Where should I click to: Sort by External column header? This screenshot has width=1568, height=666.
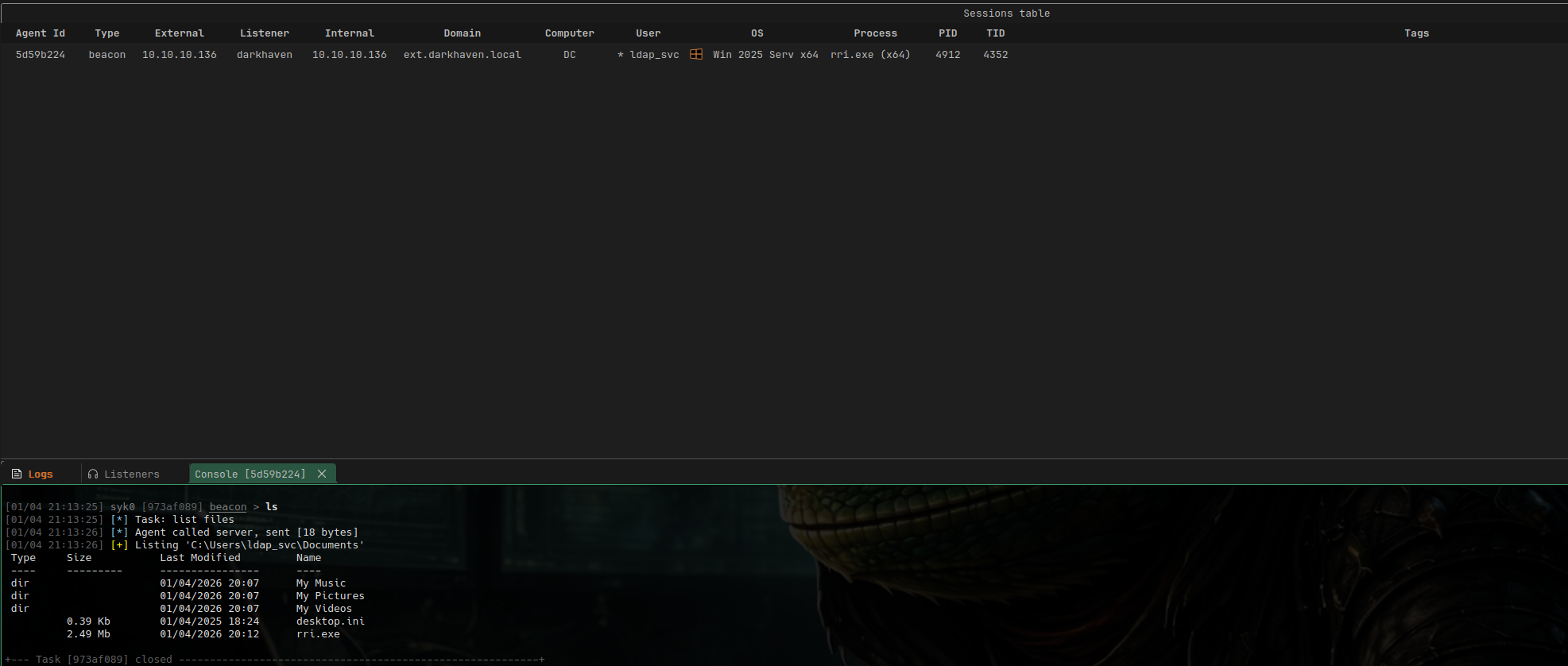tap(180, 33)
